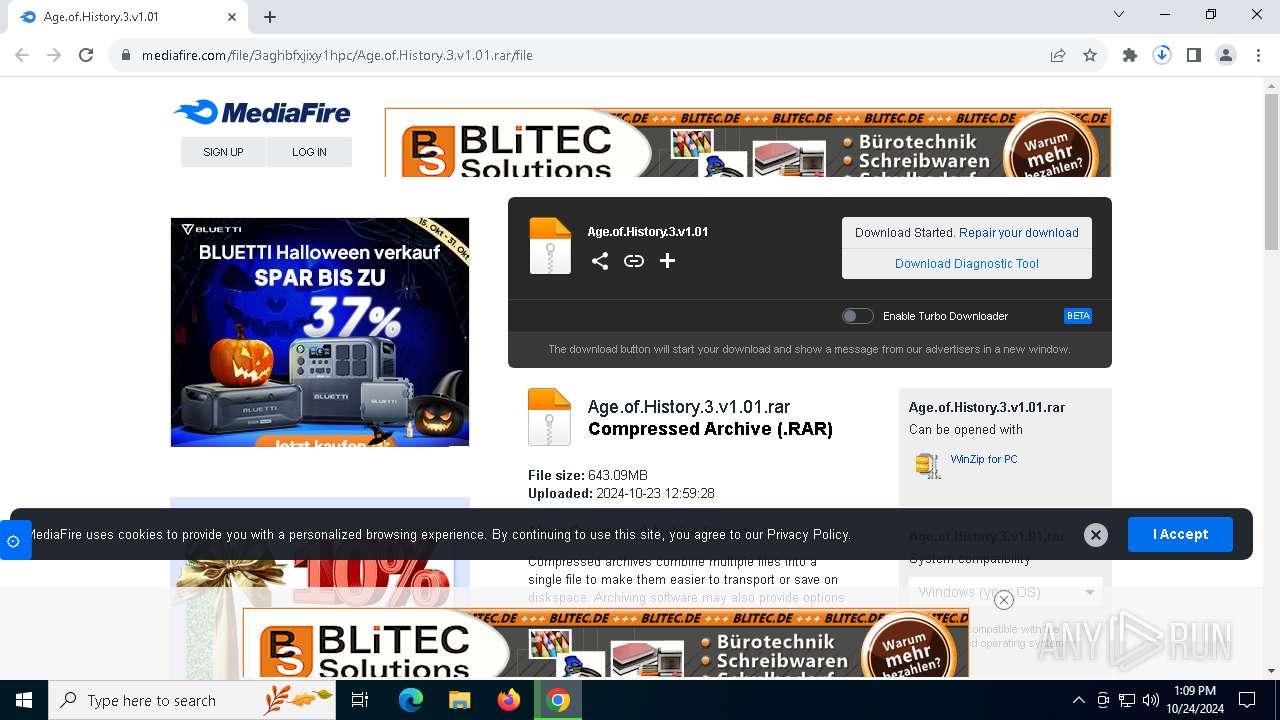Open the Chrome downloads icon
This screenshot has height=720, width=1280.
(1162, 55)
